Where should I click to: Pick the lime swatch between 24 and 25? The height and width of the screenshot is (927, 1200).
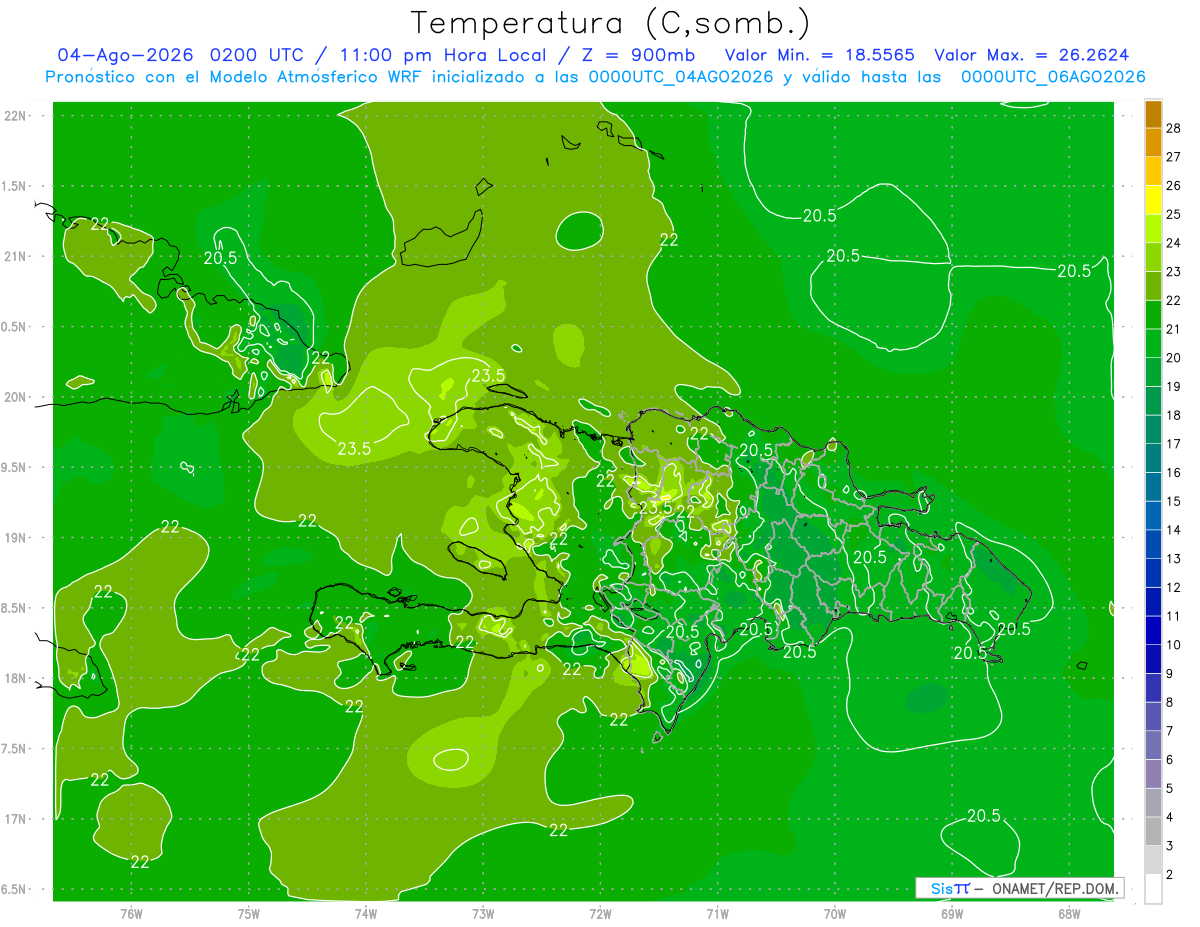[x=1153, y=229]
